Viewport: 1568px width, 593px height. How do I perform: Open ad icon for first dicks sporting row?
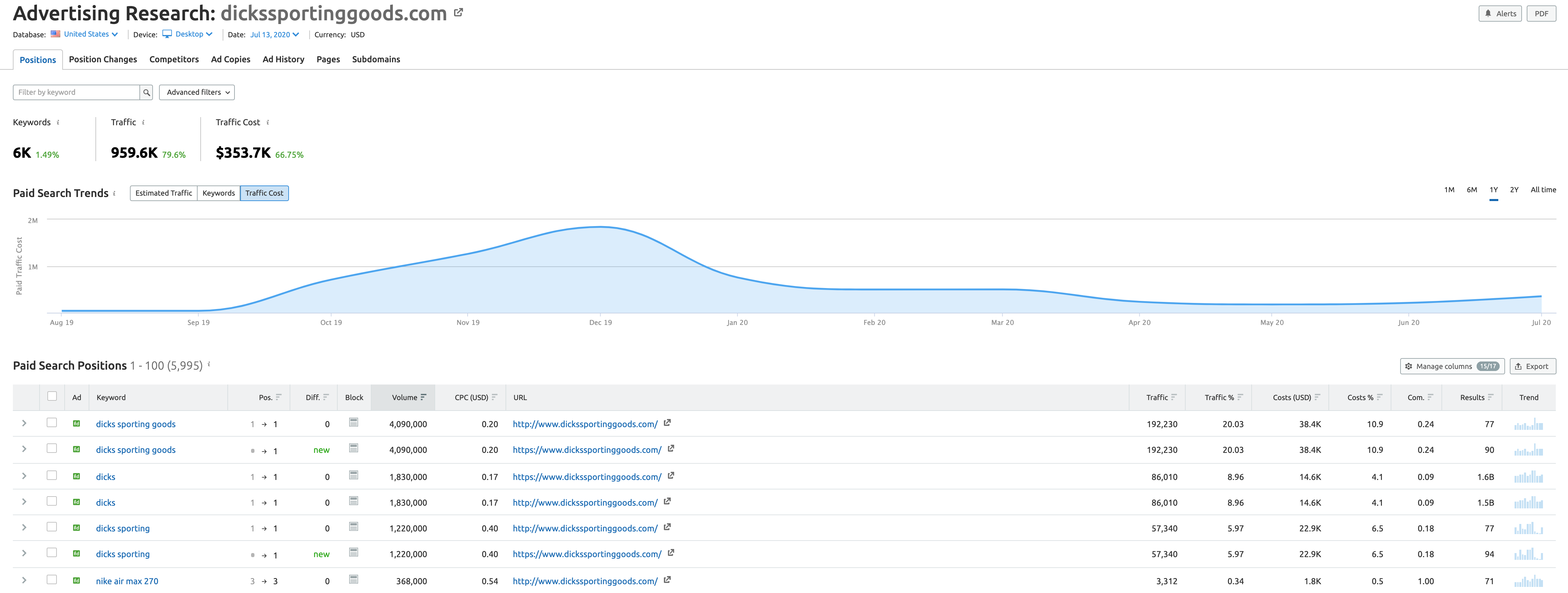click(x=76, y=528)
